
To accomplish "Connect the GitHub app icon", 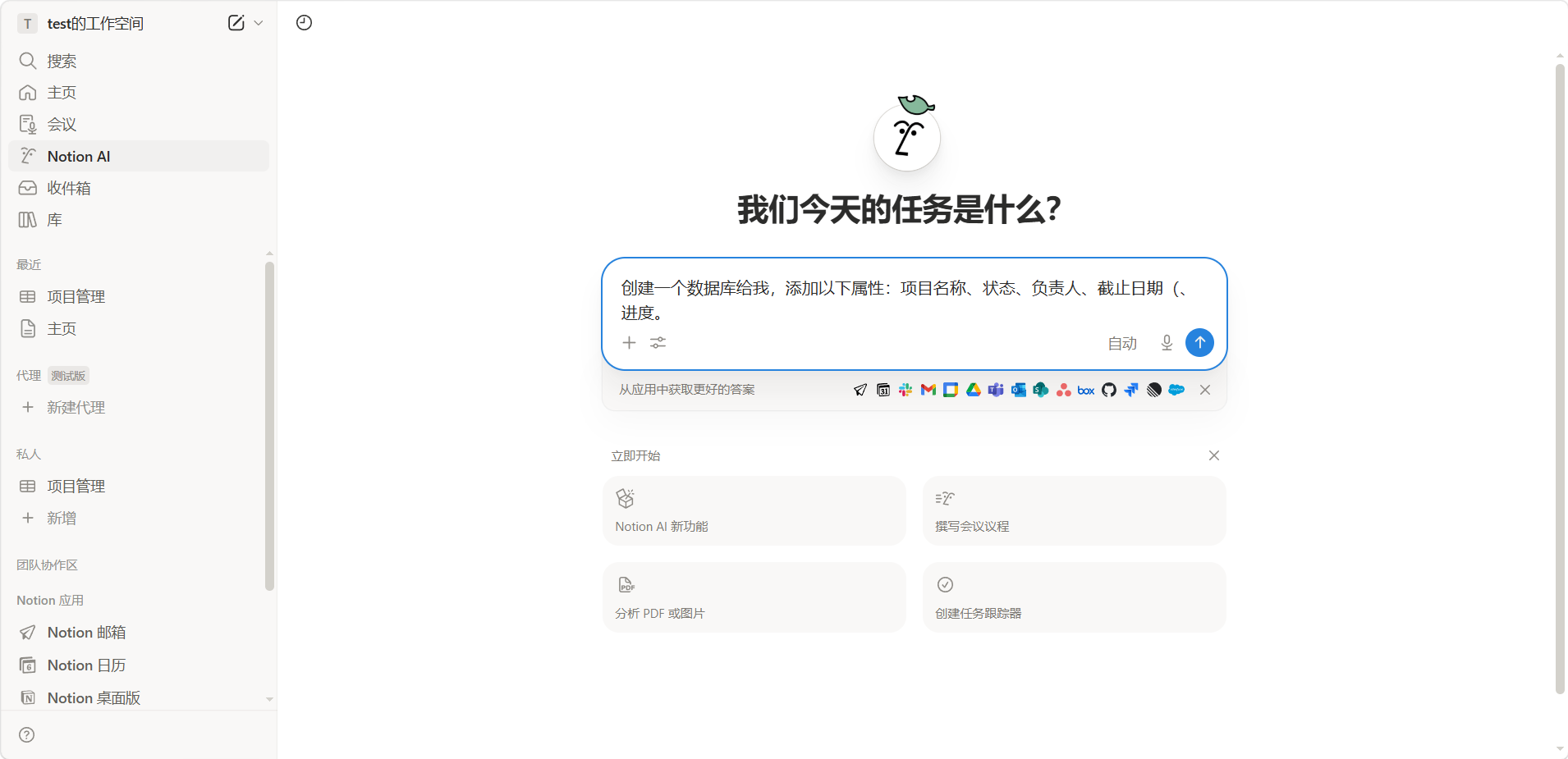I will [1109, 390].
